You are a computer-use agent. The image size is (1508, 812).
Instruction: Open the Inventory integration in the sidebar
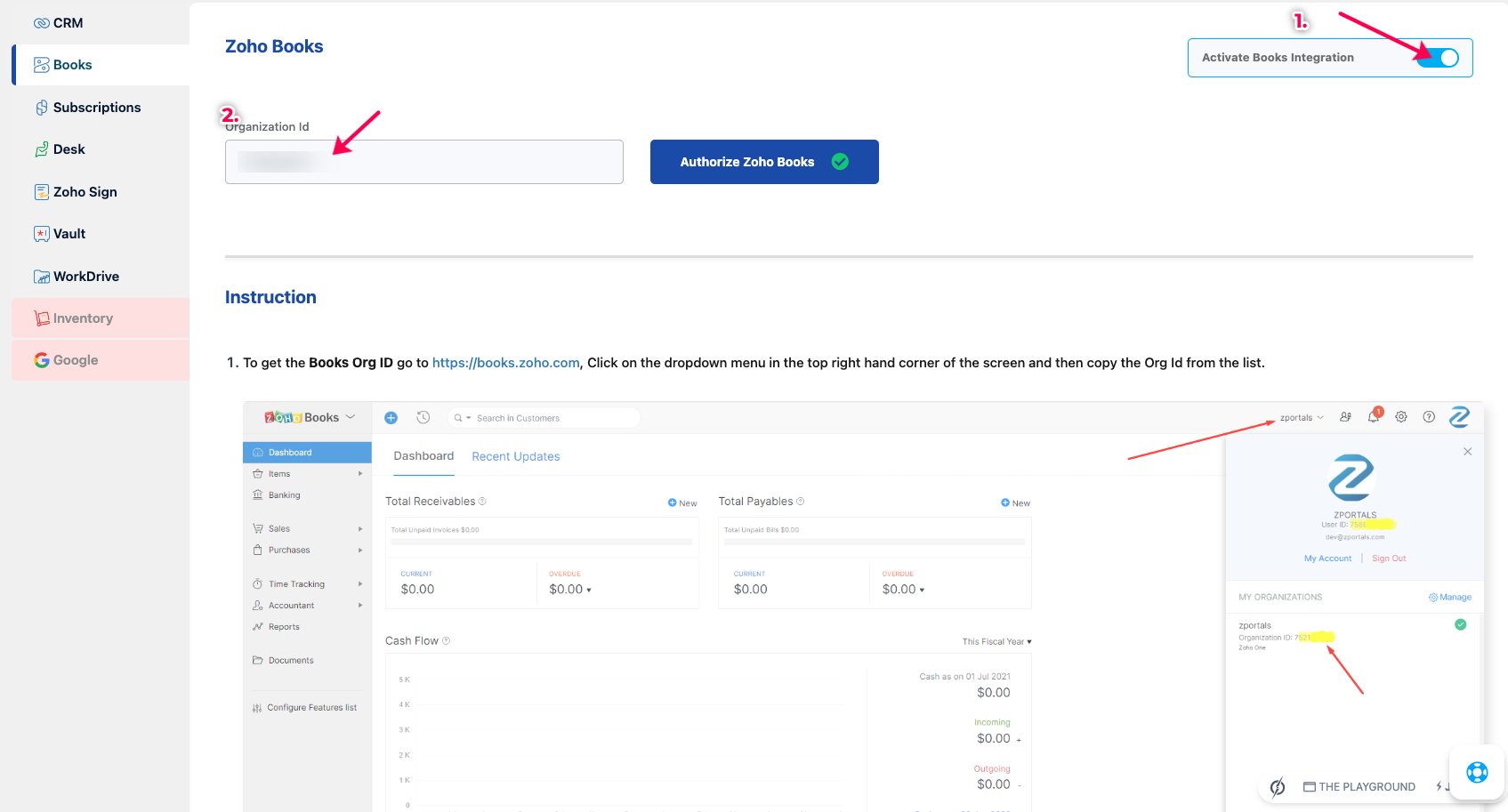[83, 318]
